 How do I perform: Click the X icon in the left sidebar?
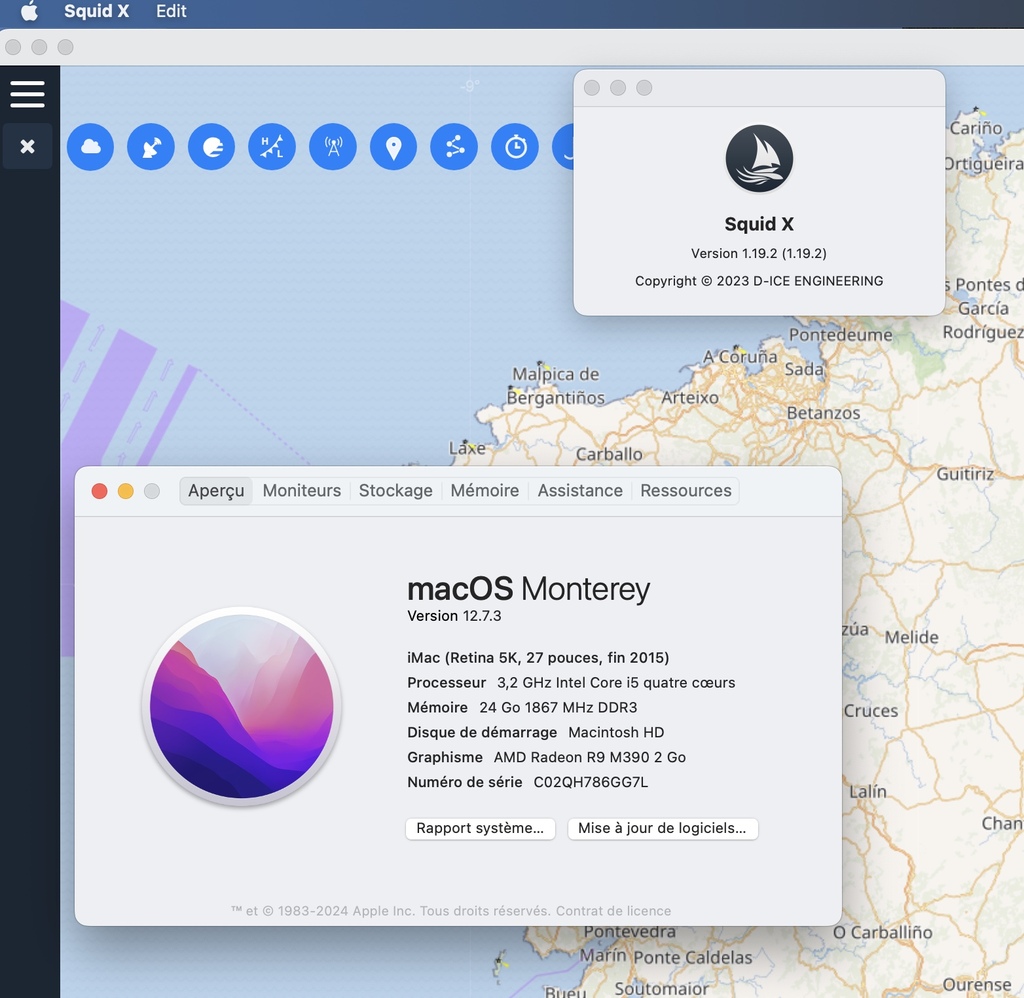pyautogui.click(x=27, y=146)
